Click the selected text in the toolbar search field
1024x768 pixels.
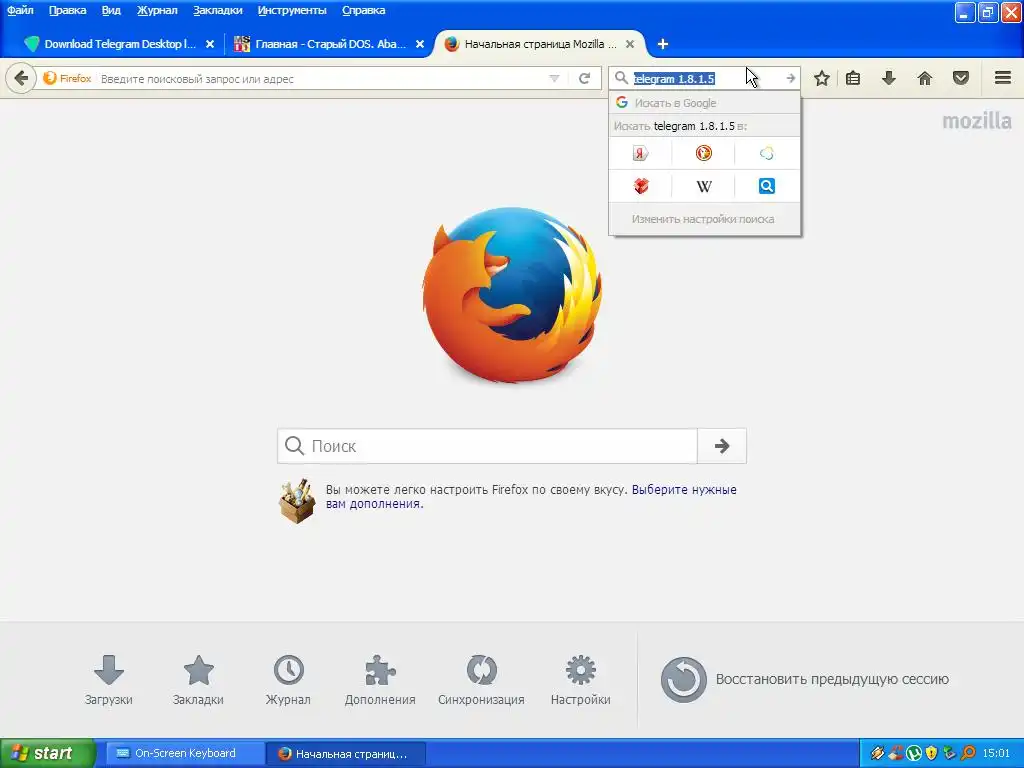[674, 78]
